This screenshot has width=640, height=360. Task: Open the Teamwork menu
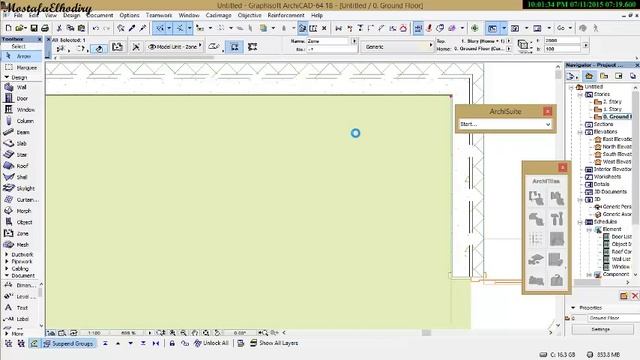[159, 15]
